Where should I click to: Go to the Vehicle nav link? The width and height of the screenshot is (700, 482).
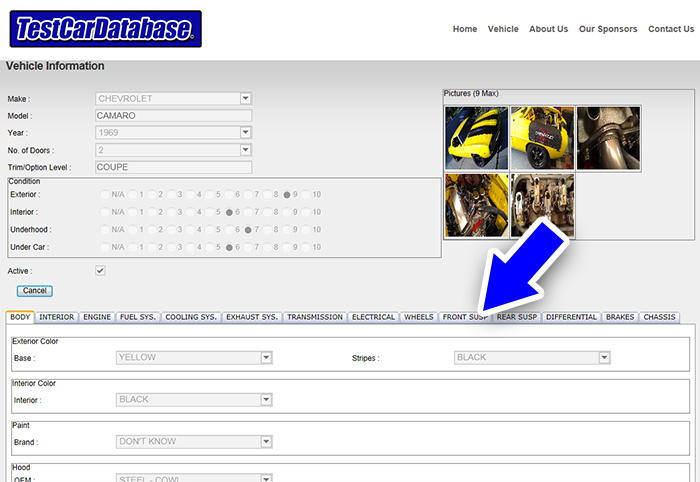pyautogui.click(x=503, y=29)
